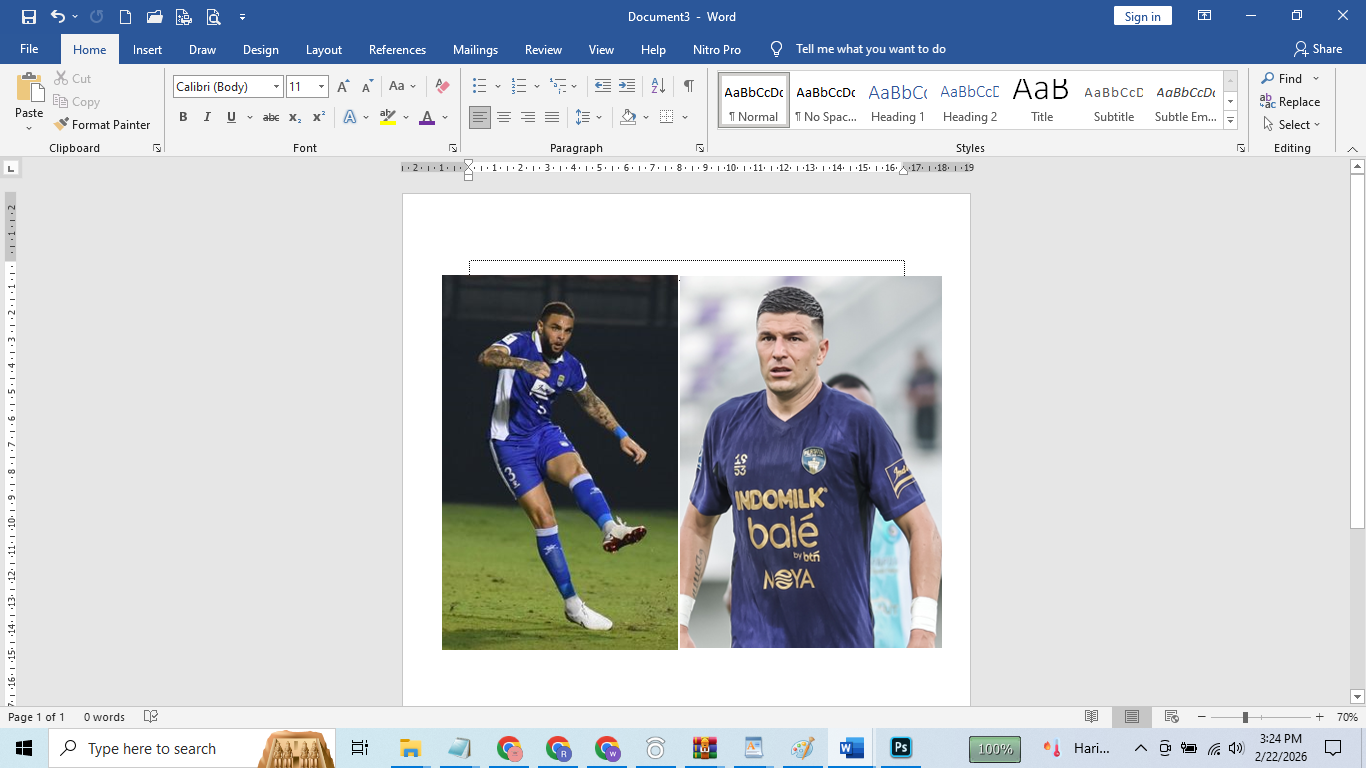Screen dimensions: 1366x768
Task: Switch to the Insert tab
Action: [x=147, y=49]
